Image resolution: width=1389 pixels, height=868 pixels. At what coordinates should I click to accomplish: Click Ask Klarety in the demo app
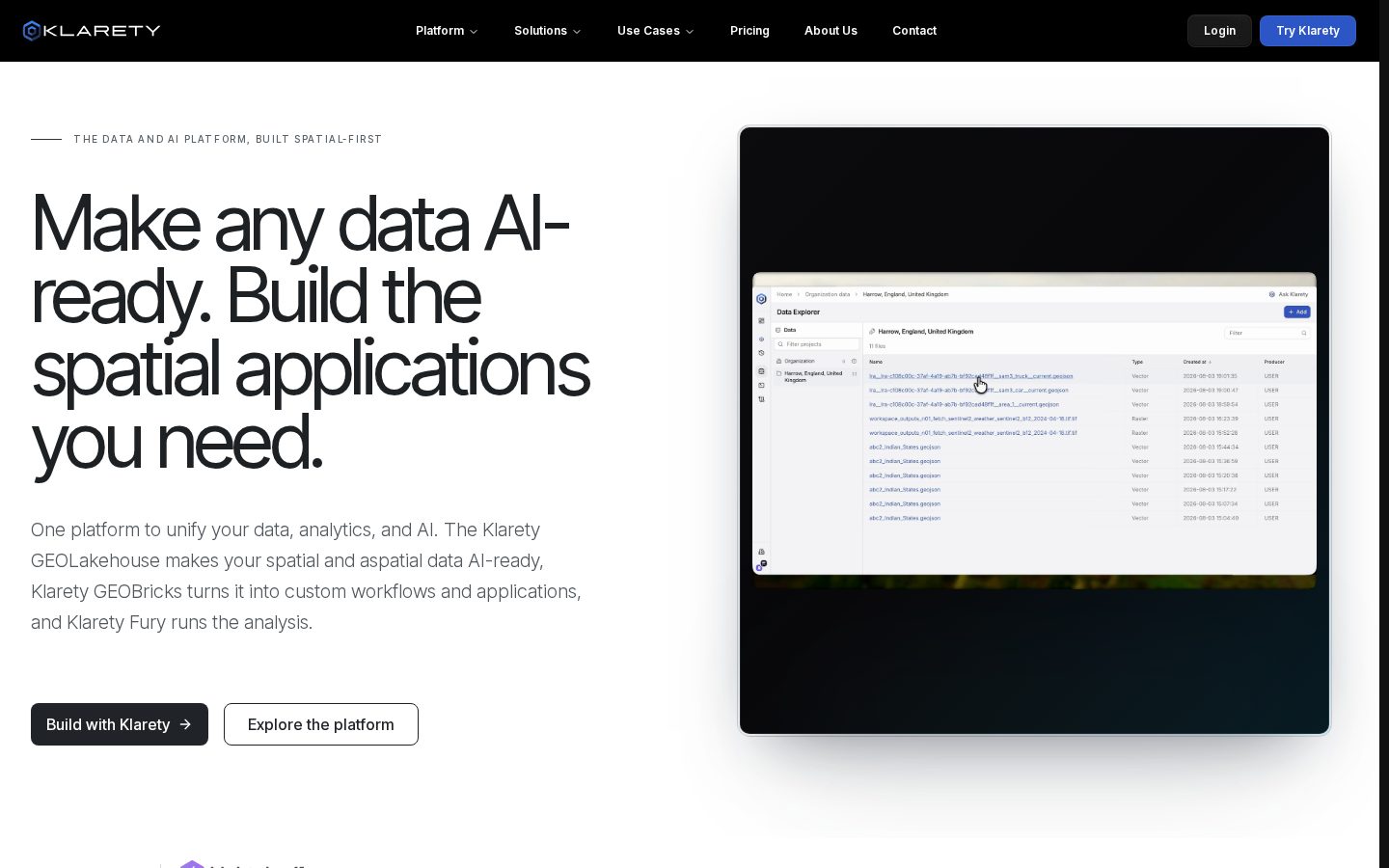[1289, 294]
